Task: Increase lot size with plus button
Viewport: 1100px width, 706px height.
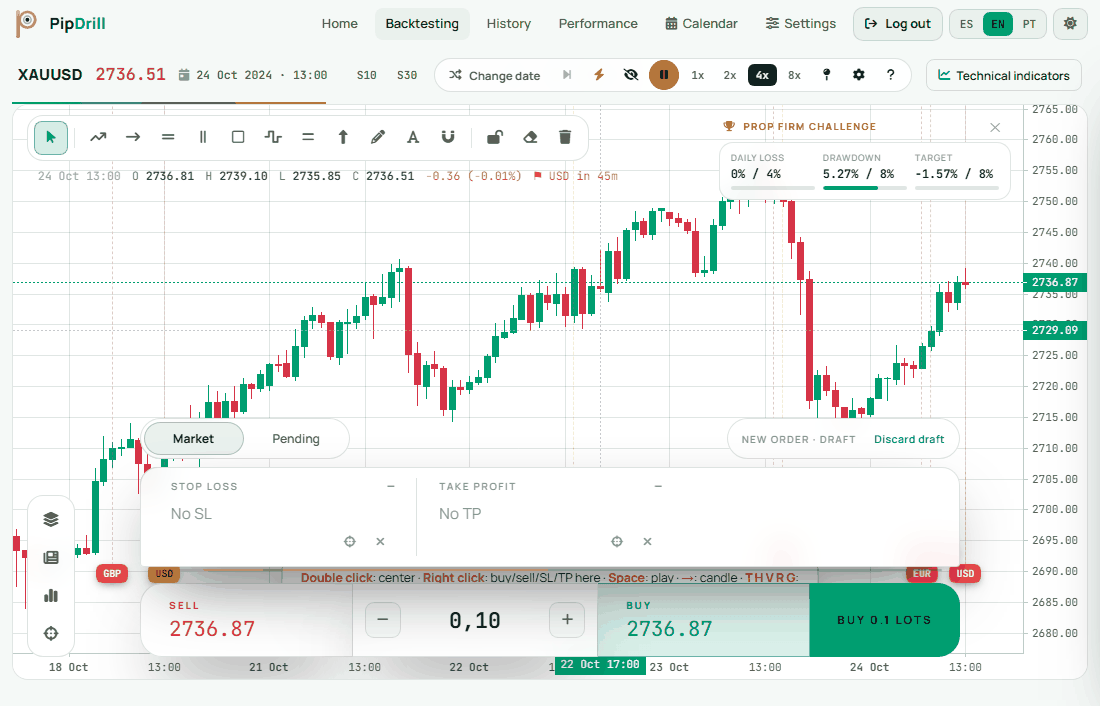Action: (568, 620)
